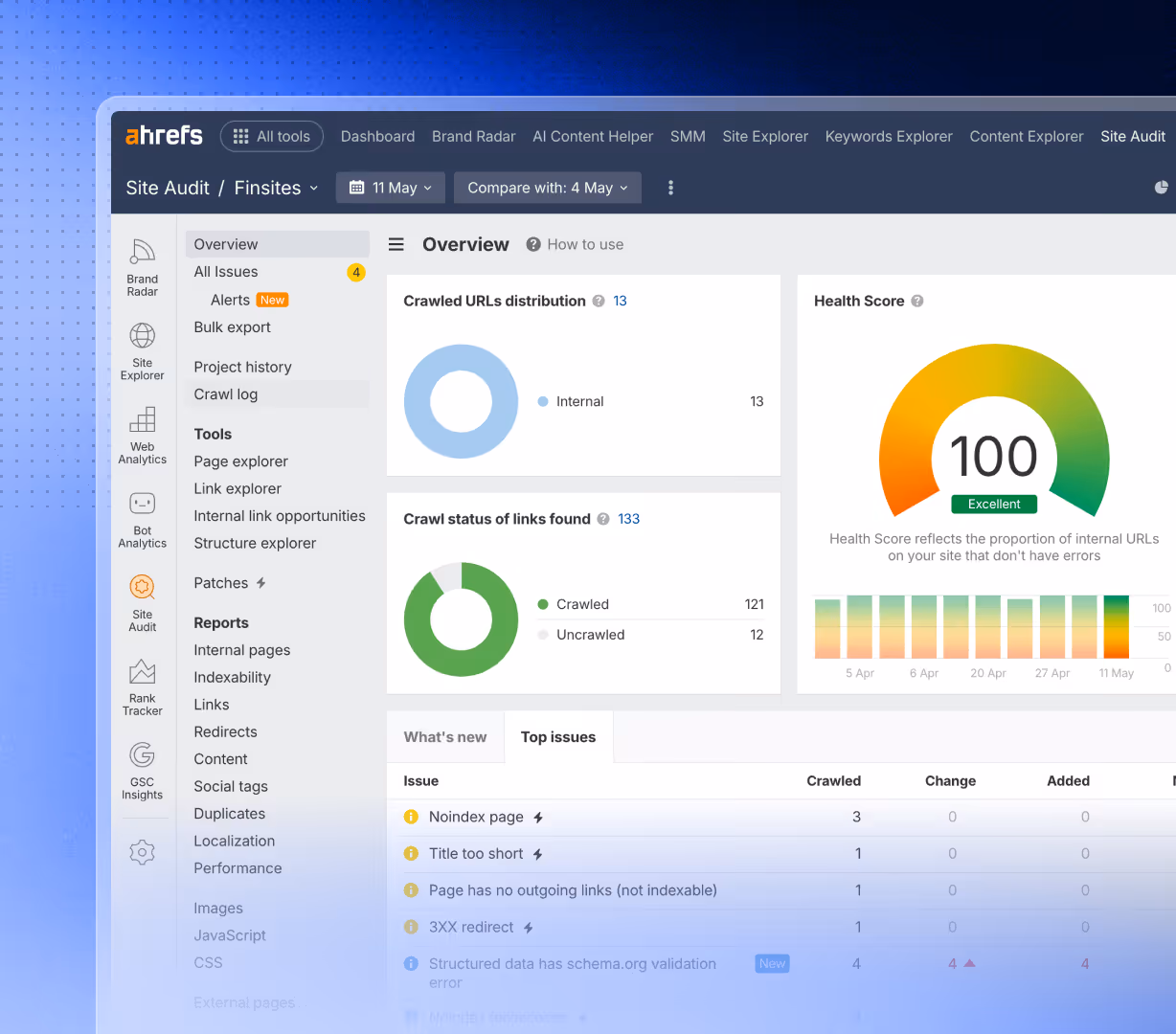Viewport: 1176px width, 1034px height.
Task: Click the hamburger menu beside Overview
Action: click(x=396, y=244)
